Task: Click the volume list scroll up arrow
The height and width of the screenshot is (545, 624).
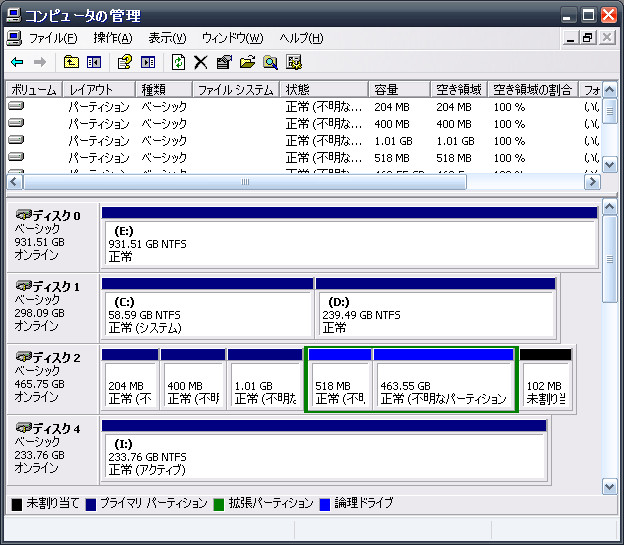Action: tap(610, 90)
